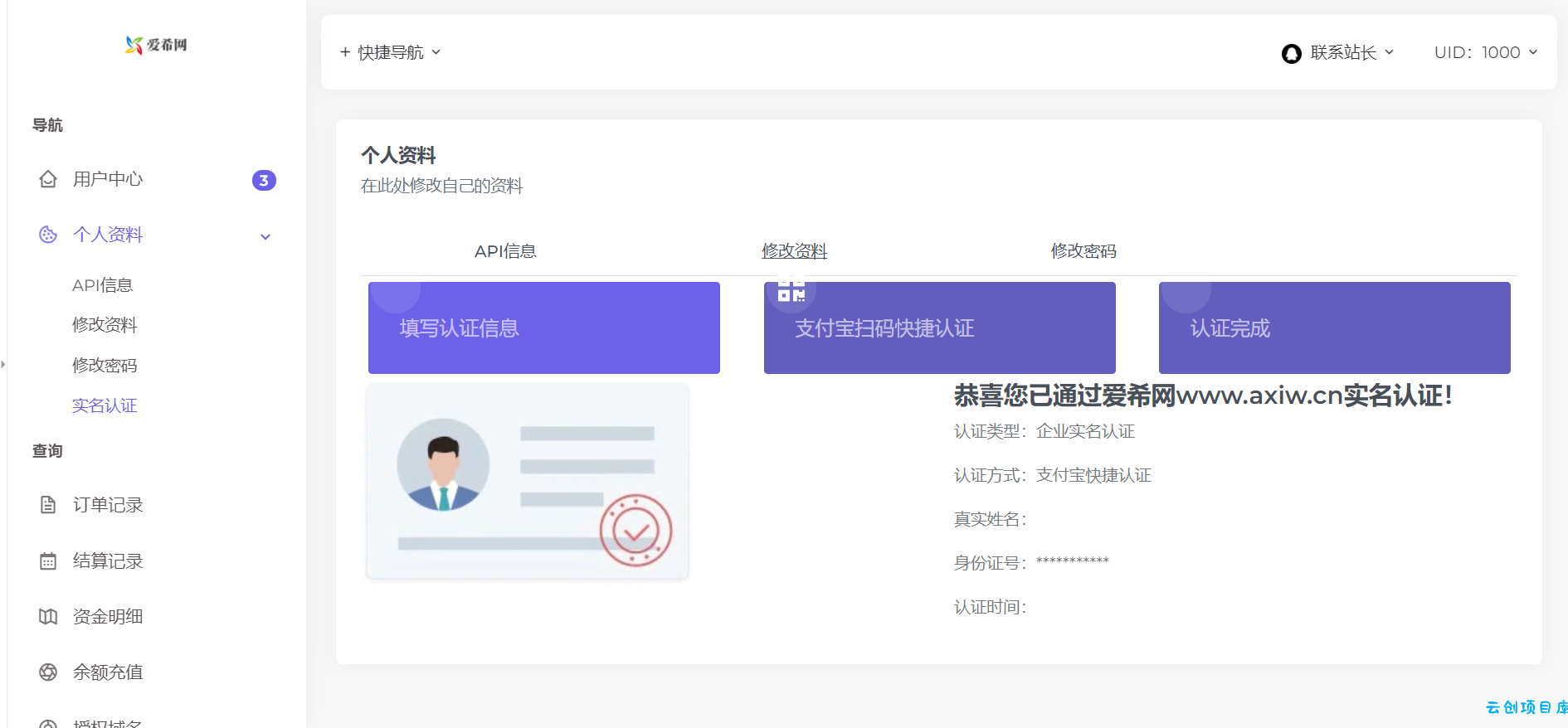Click the sidebar collapse arrow at left edge
The height and width of the screenshot is (728, 1568).
pyautogui.click(x=3, y=364)
